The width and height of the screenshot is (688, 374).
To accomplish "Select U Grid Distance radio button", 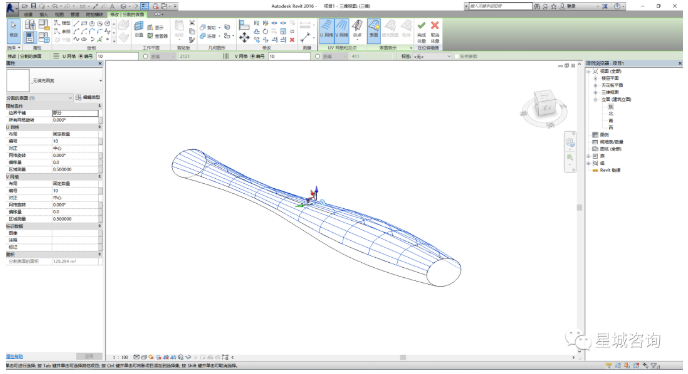I will click(x=146, y=56).
